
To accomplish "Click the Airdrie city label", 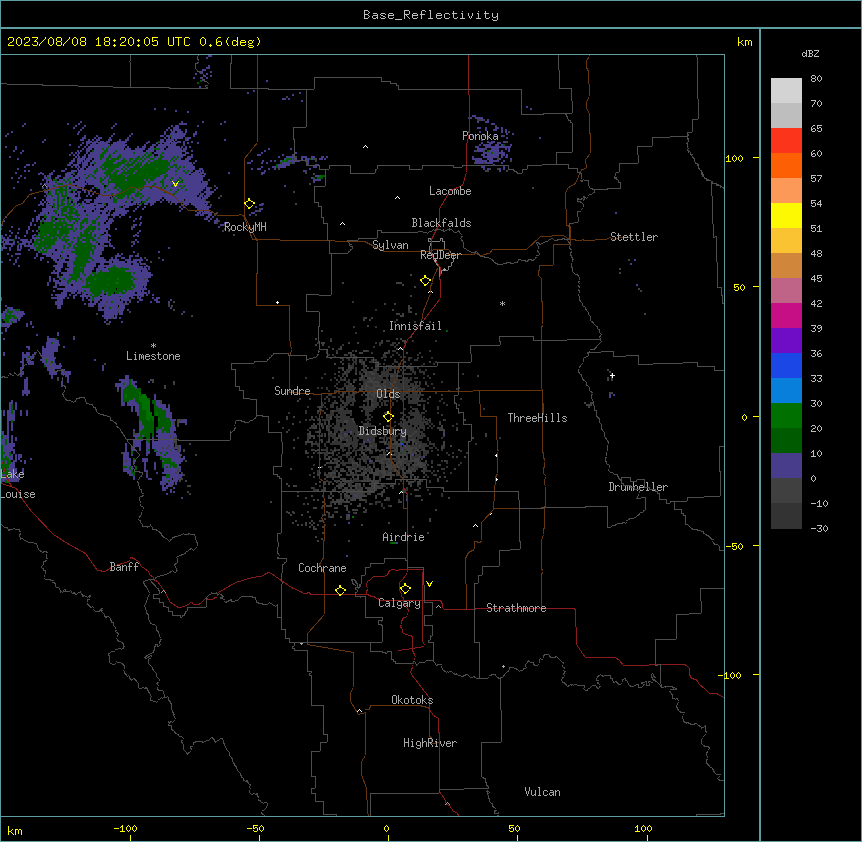I will tap(404, 537).
